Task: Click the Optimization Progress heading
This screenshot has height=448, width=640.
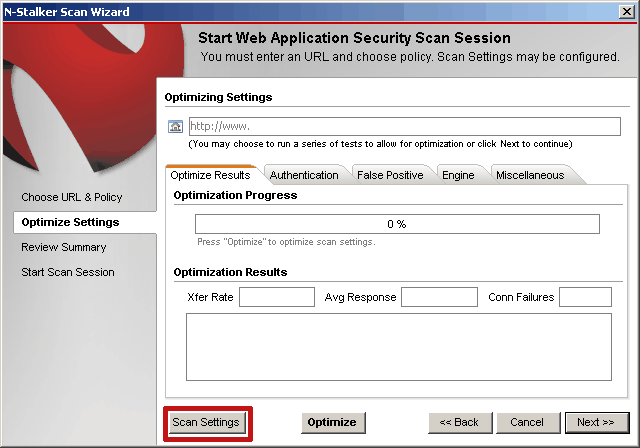Action: 235,195
